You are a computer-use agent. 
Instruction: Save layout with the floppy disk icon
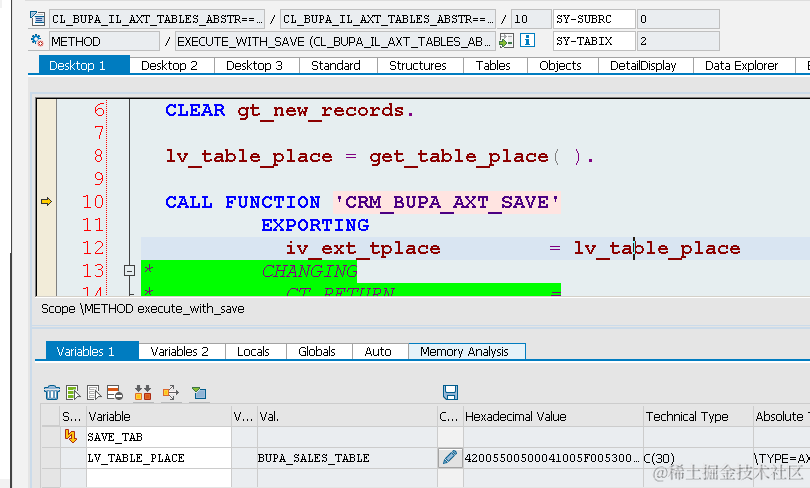click(x=450, y=392)
